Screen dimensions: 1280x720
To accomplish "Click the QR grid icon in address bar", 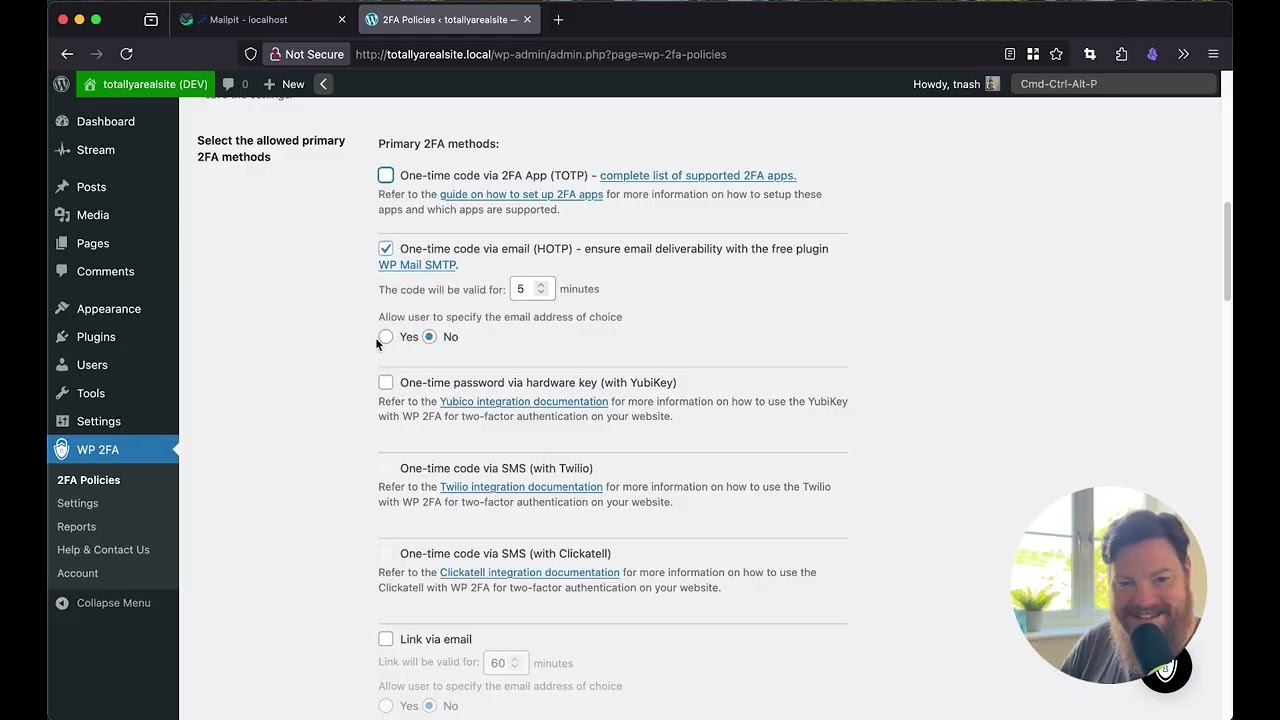I will click(x=1033, y=54).
